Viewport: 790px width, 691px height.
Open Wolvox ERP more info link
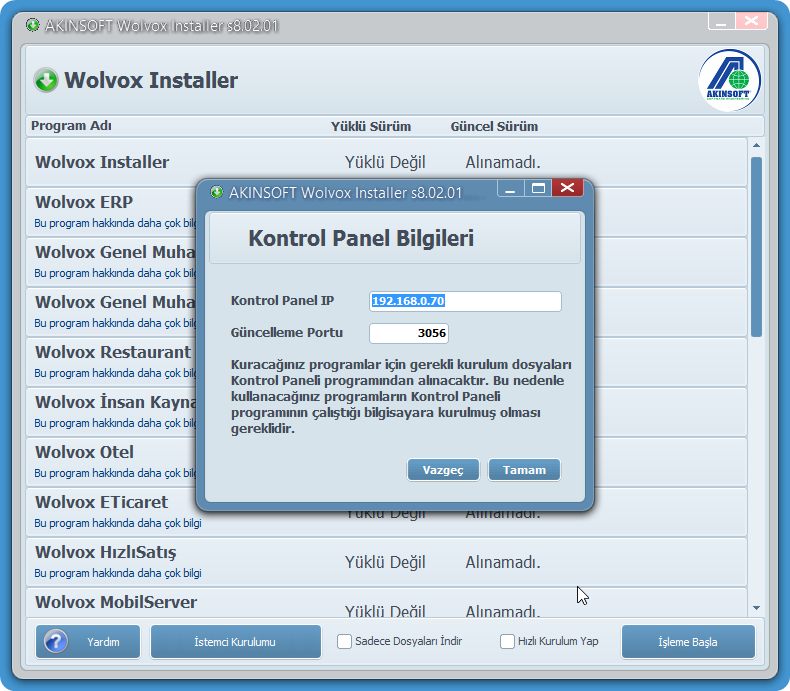coord(115,223)
